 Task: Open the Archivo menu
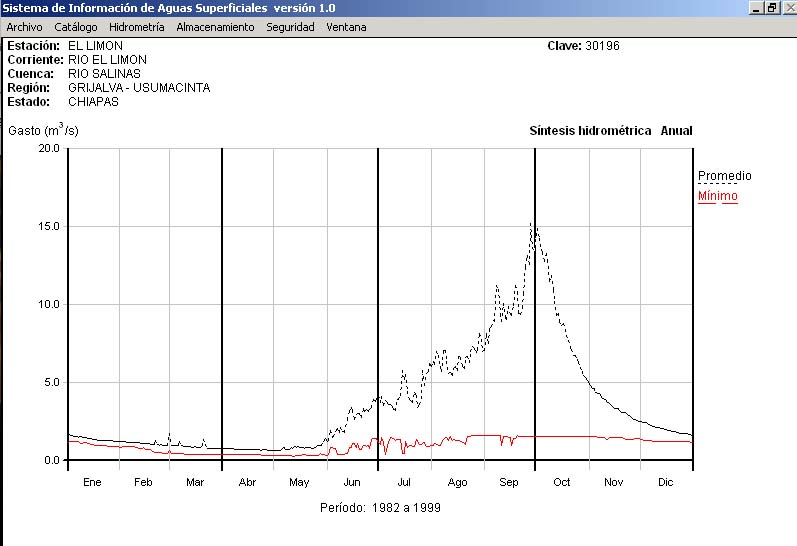pos(24,27)
